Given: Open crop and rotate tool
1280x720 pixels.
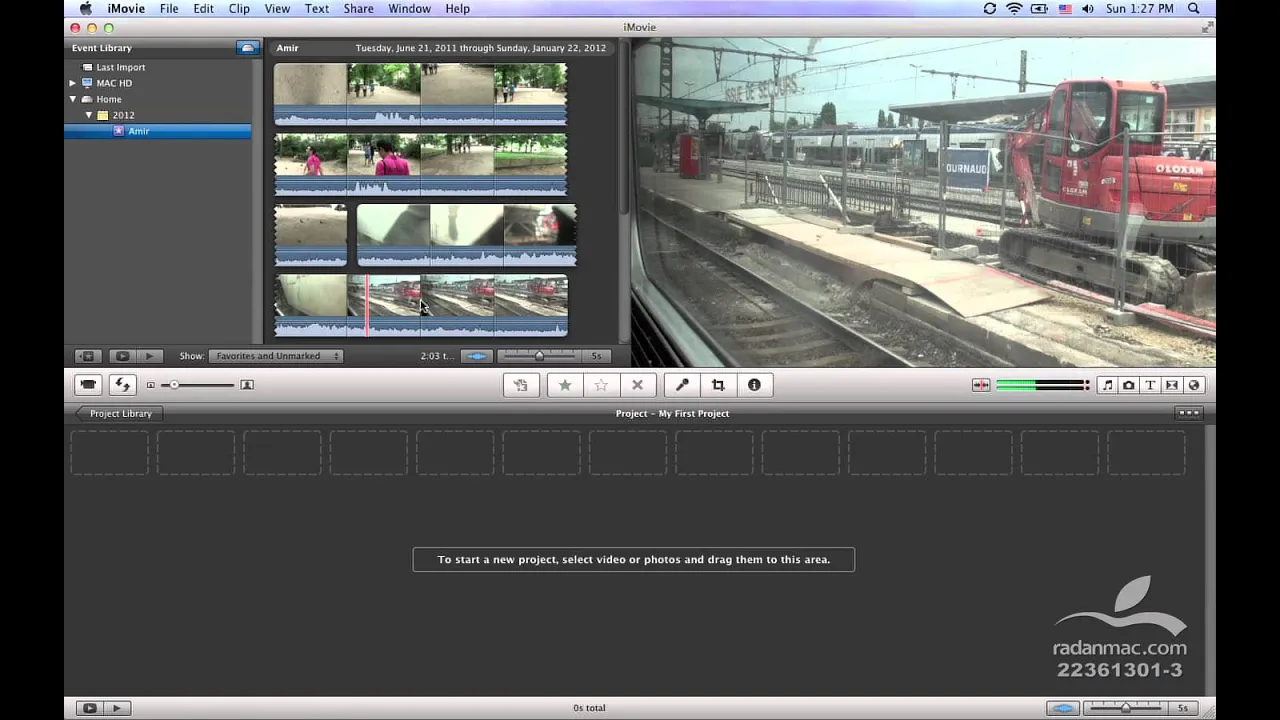Looking at the screenshot, I should [x=718, y=385].
